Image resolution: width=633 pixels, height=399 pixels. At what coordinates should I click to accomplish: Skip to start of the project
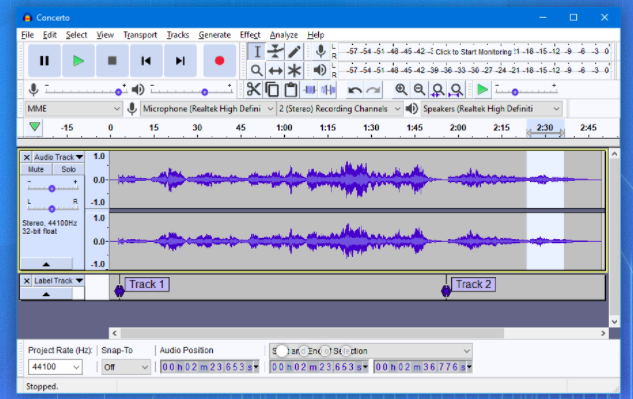[x=146, y=61]
